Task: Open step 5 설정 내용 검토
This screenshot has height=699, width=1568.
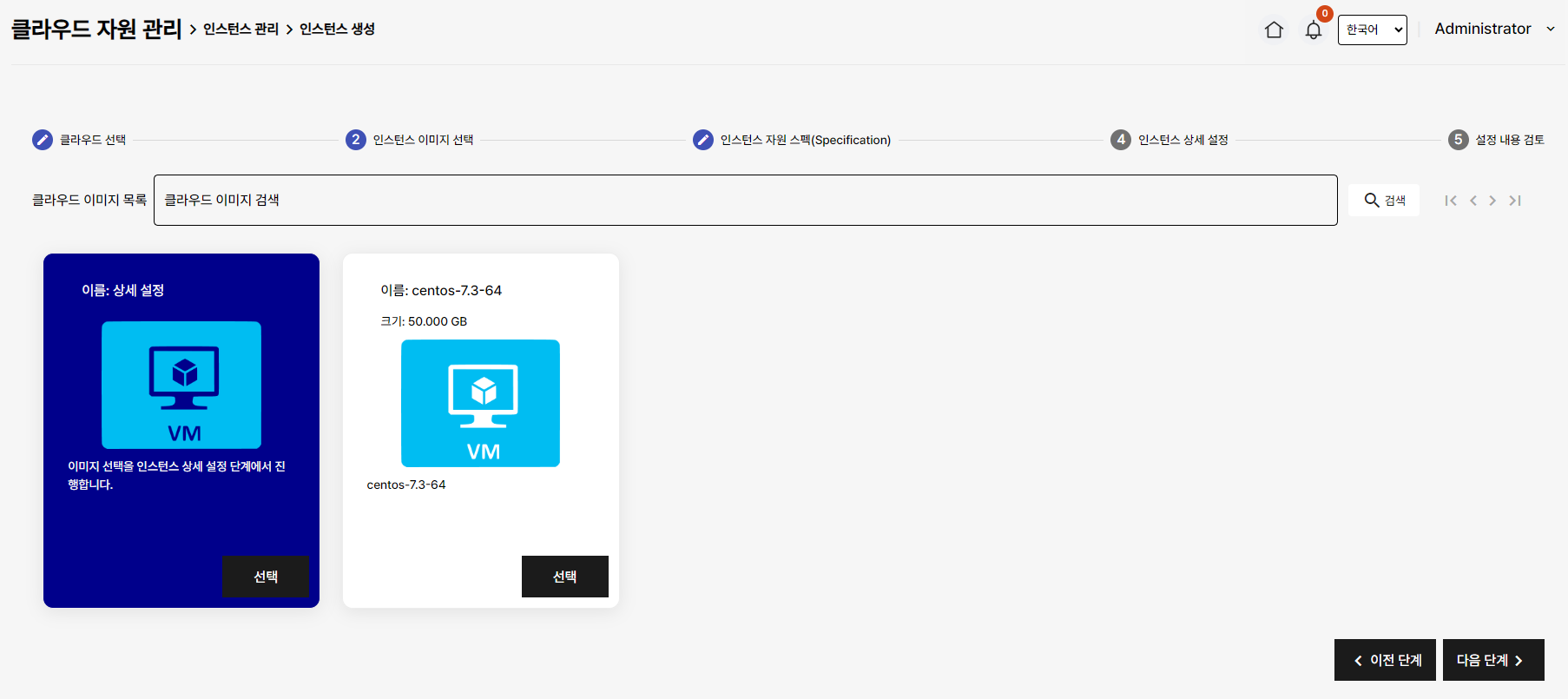Action: tap(1459, 140)
